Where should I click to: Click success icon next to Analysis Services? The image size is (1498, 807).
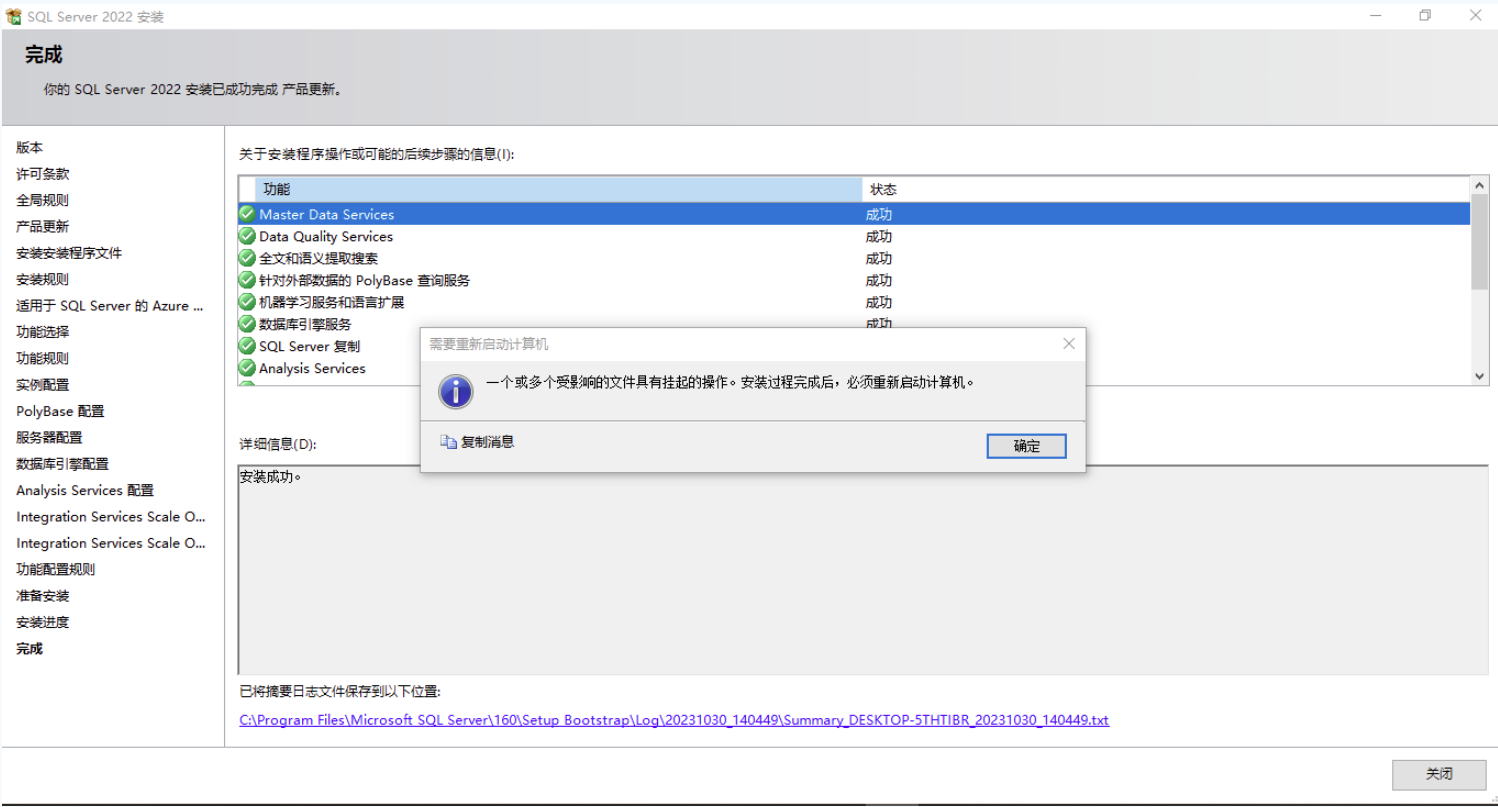[247, 368]
